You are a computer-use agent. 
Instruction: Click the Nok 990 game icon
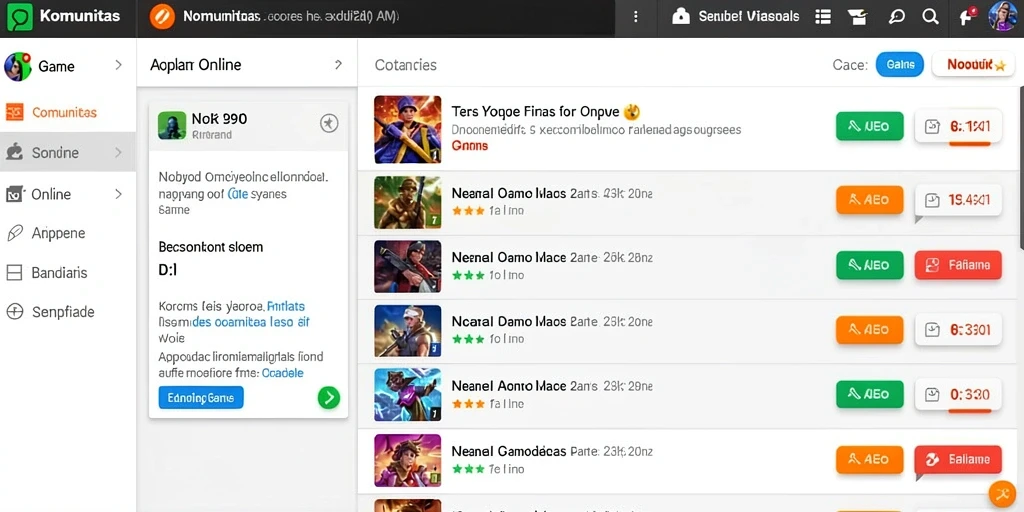[172, 125]
